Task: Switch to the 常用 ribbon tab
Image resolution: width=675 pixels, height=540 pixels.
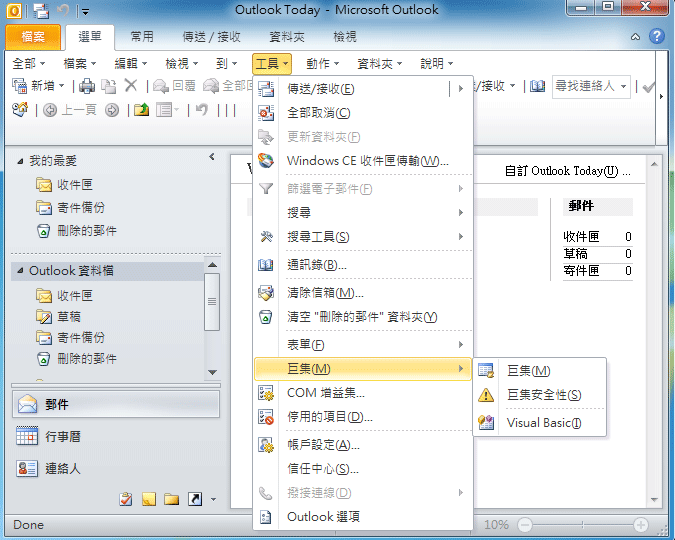Action: point(142,37)
